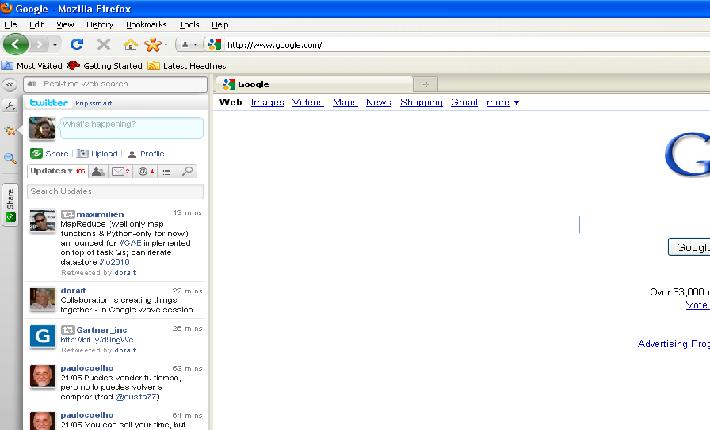
Task: Click the real-time web search field
Action: click(115, 84)
